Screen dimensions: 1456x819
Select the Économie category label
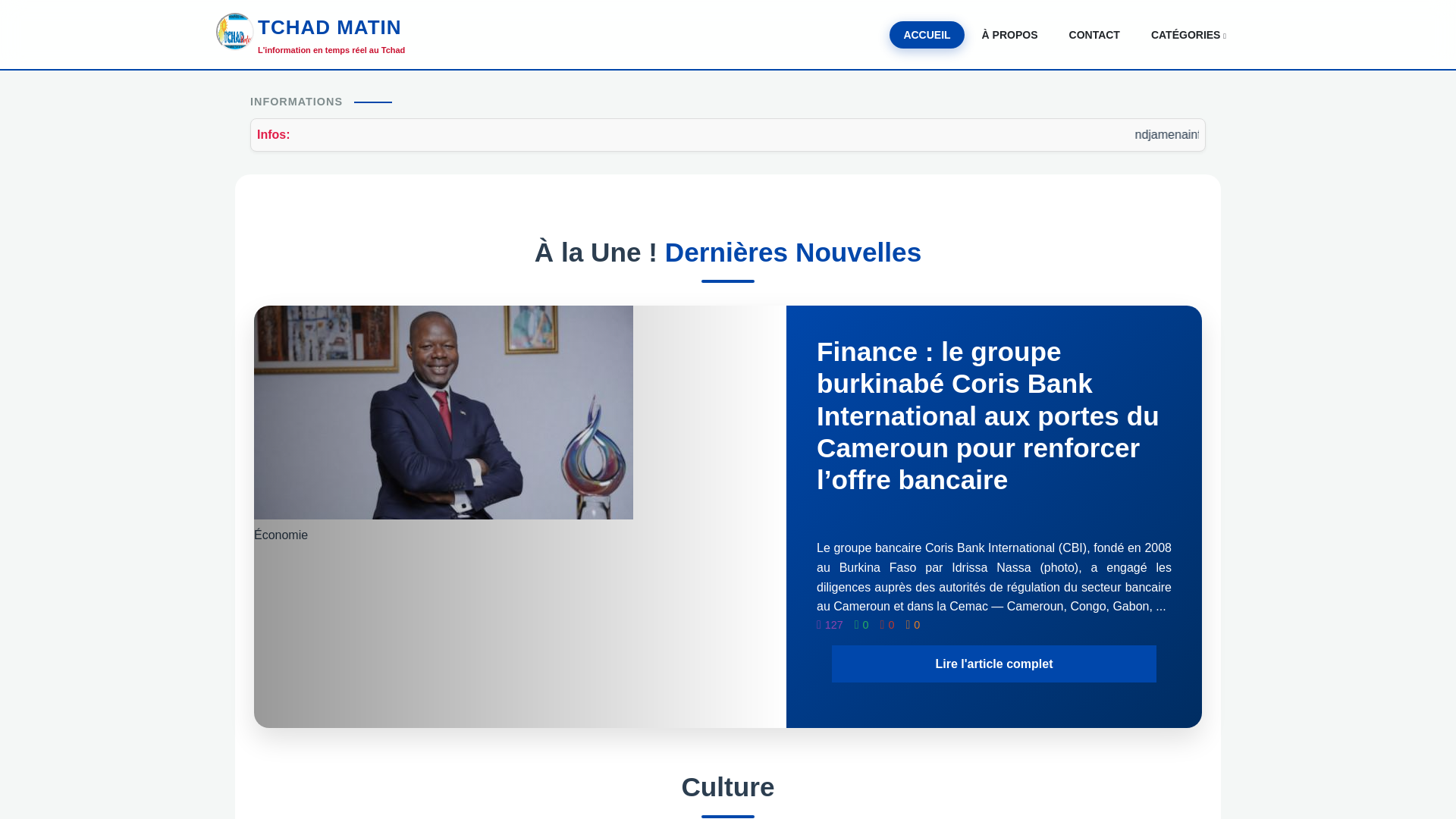(x=281, y=535)
